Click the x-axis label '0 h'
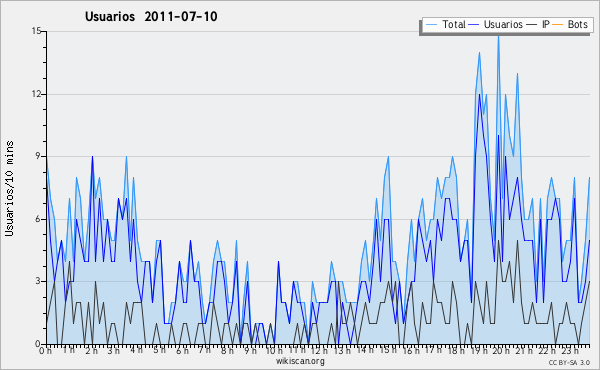 pos(46,350)
